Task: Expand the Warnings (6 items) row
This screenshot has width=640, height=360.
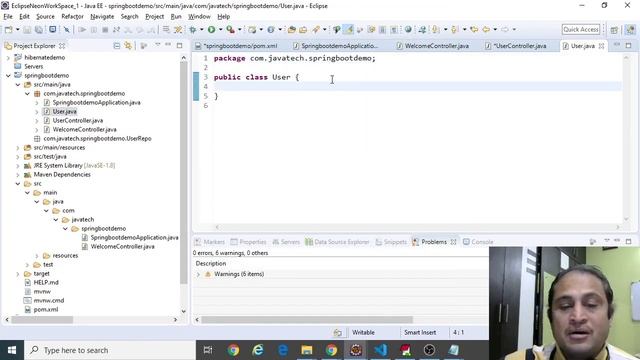Action: point(198,274)
